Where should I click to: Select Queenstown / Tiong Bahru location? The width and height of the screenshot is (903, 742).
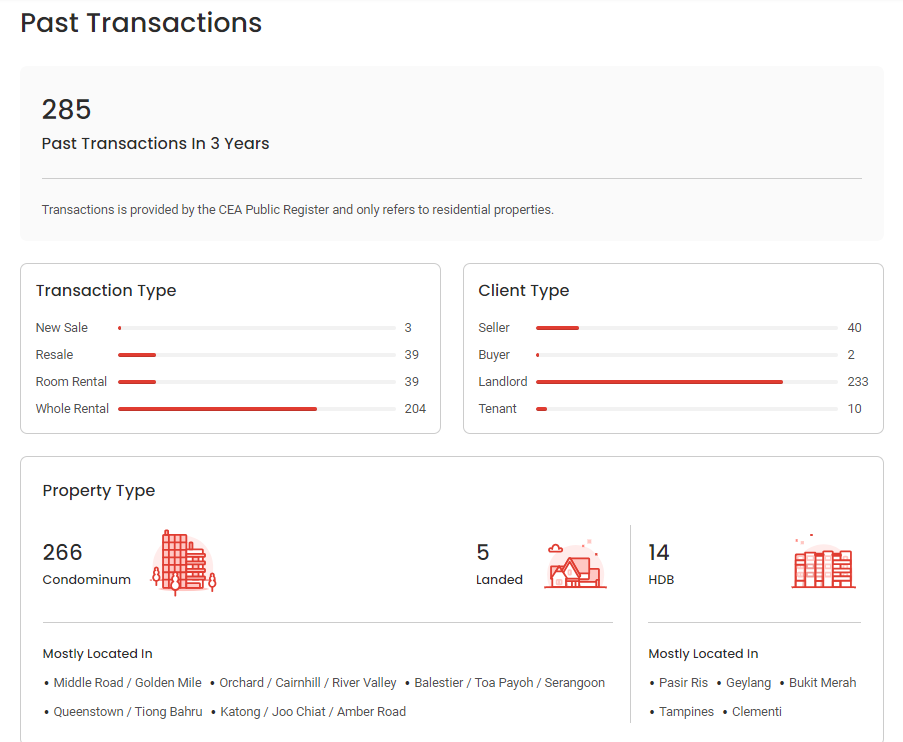128,712
